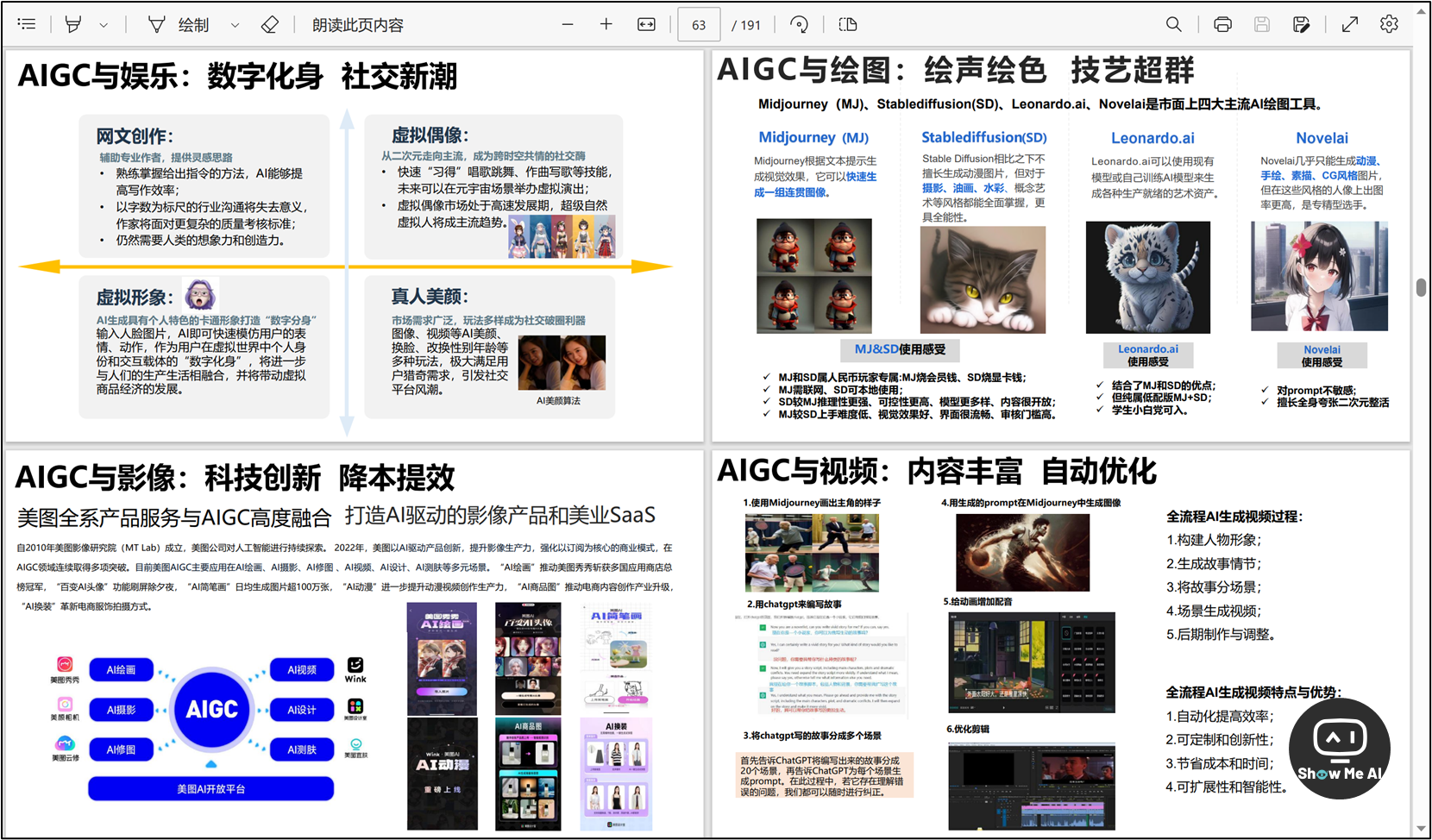Image resolution: width=1432 pixels, height=840 pixels.
Task: Click the Save As icon
Action: (1302, 24)
